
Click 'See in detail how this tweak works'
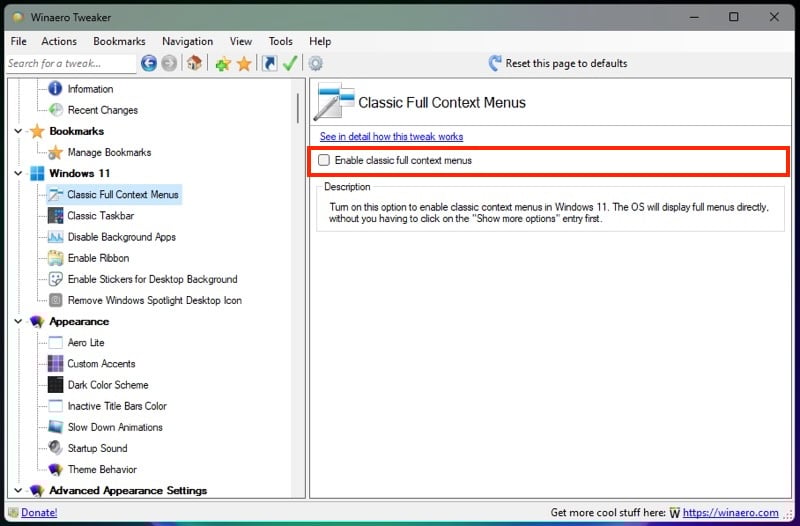pos(391,136)
